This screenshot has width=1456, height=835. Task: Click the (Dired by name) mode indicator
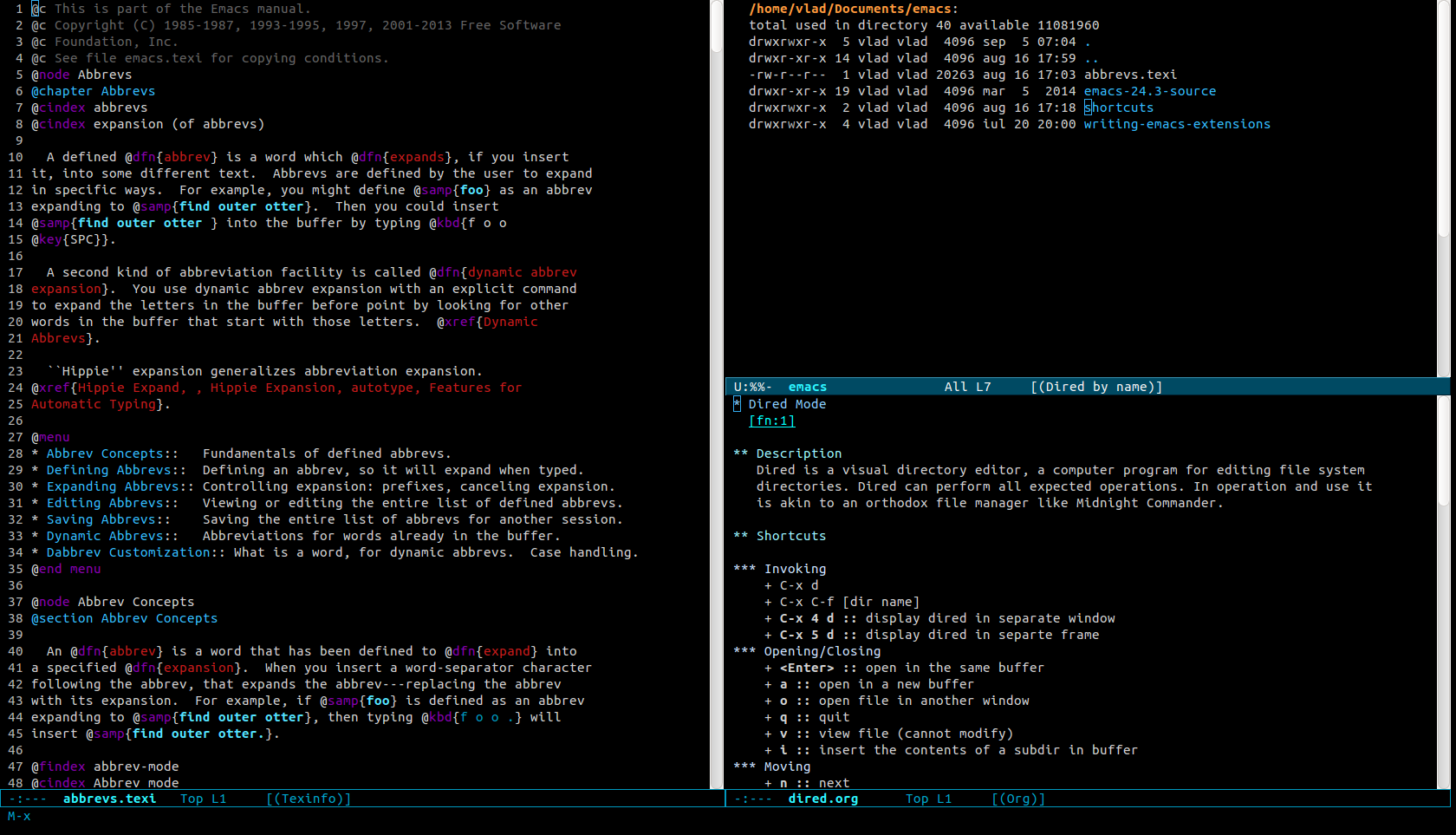pyautogui.click(x=1096, y=387)
